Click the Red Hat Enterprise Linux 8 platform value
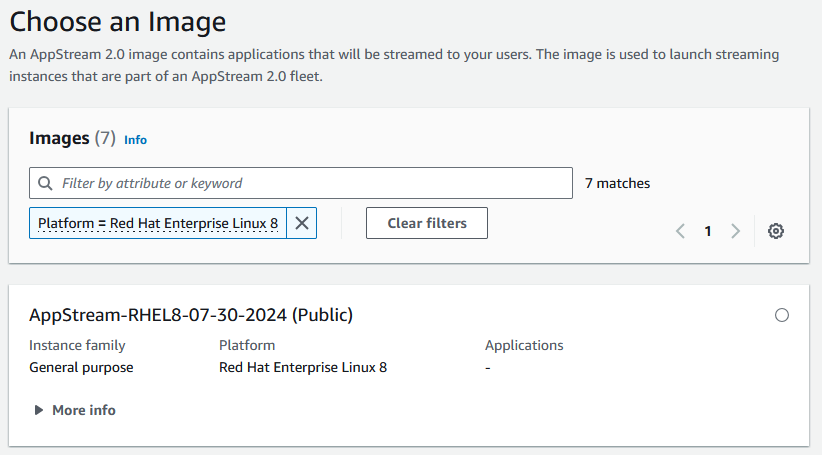The width and height of the screenshot is (822, 455). tap(303, 367)
